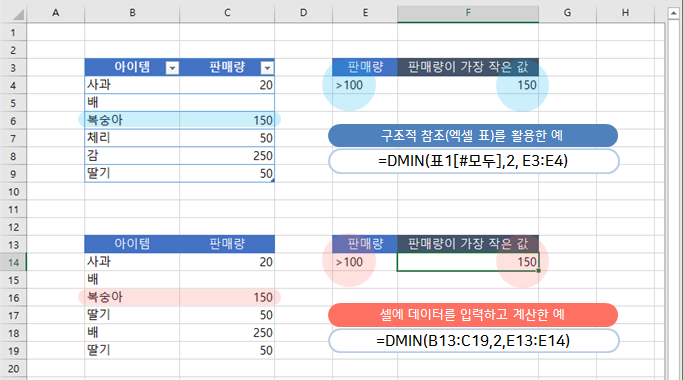
Task: Click the 판매량 header in cell C13
Action: (x=227, y=244)
